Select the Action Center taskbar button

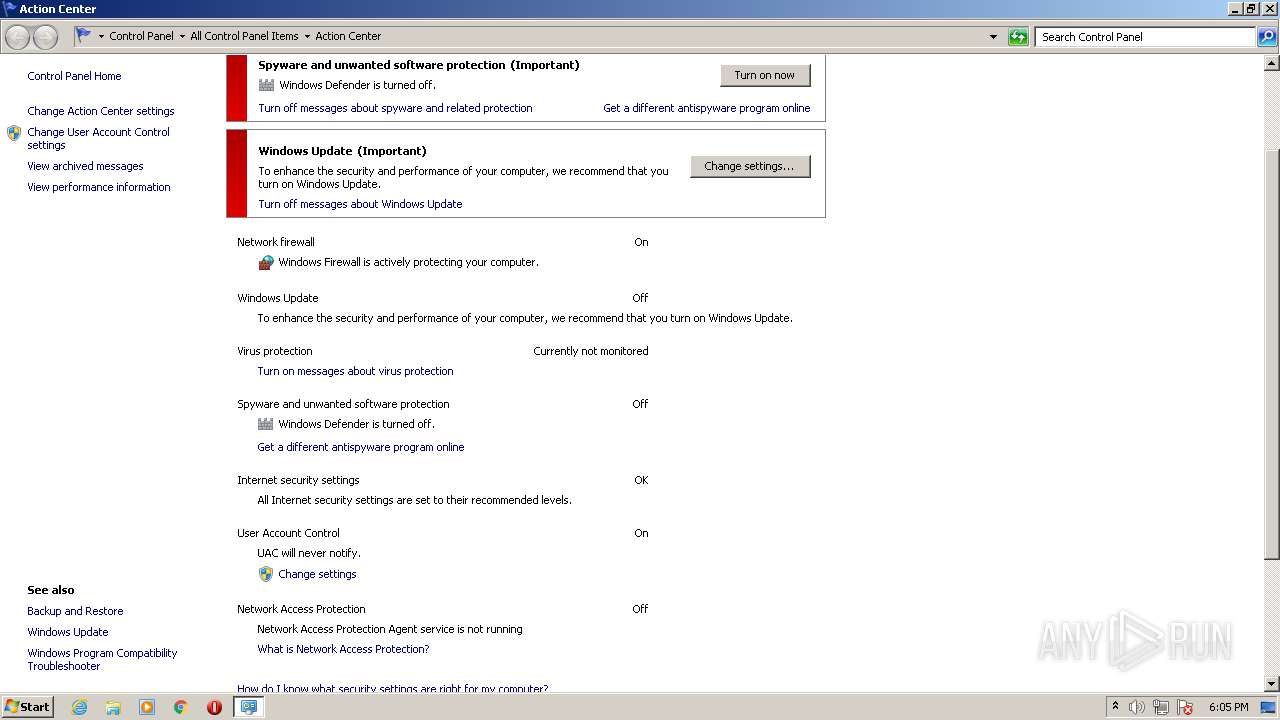click(248, 707)
